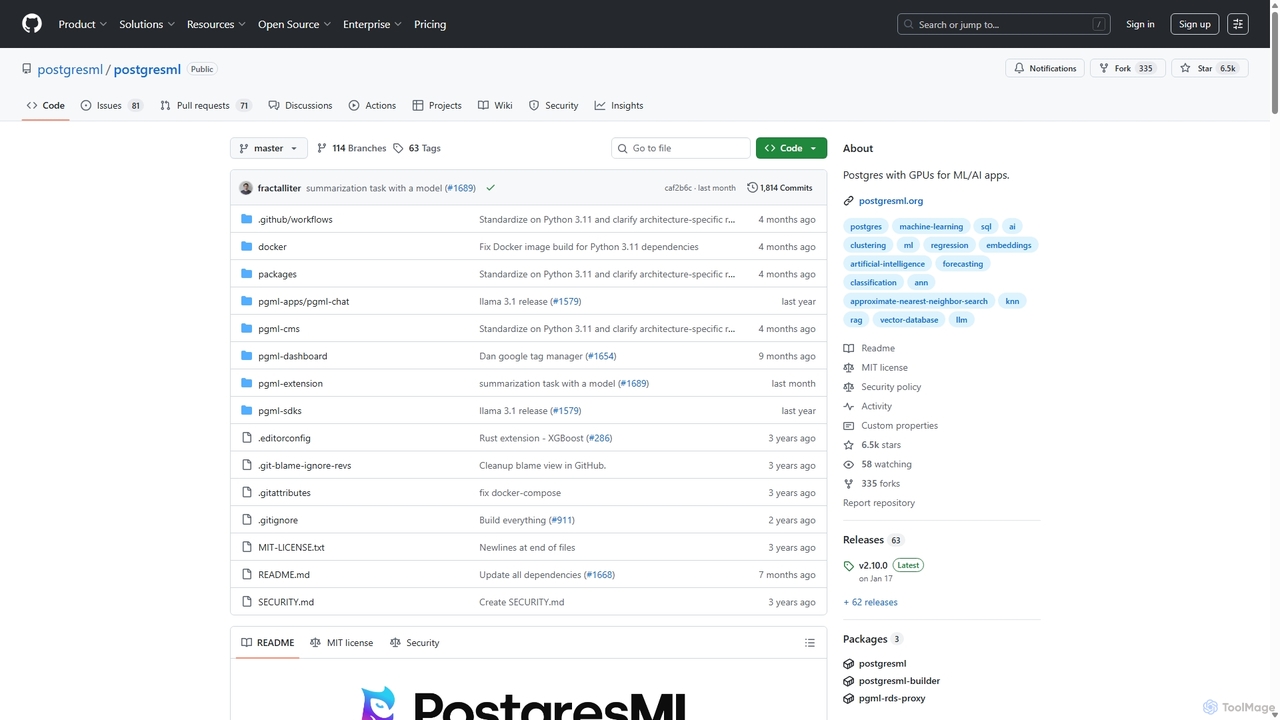Open the .gitignore file
The image size is (1280, 720).
[278, 520]
